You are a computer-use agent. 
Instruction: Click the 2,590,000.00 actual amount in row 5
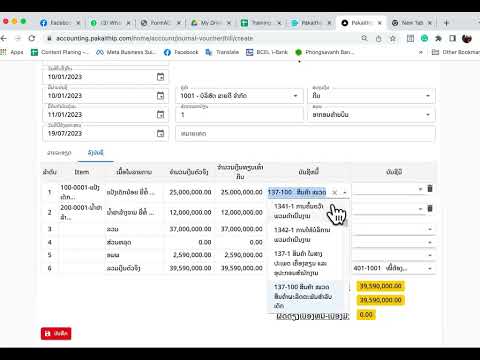(192, 255)
